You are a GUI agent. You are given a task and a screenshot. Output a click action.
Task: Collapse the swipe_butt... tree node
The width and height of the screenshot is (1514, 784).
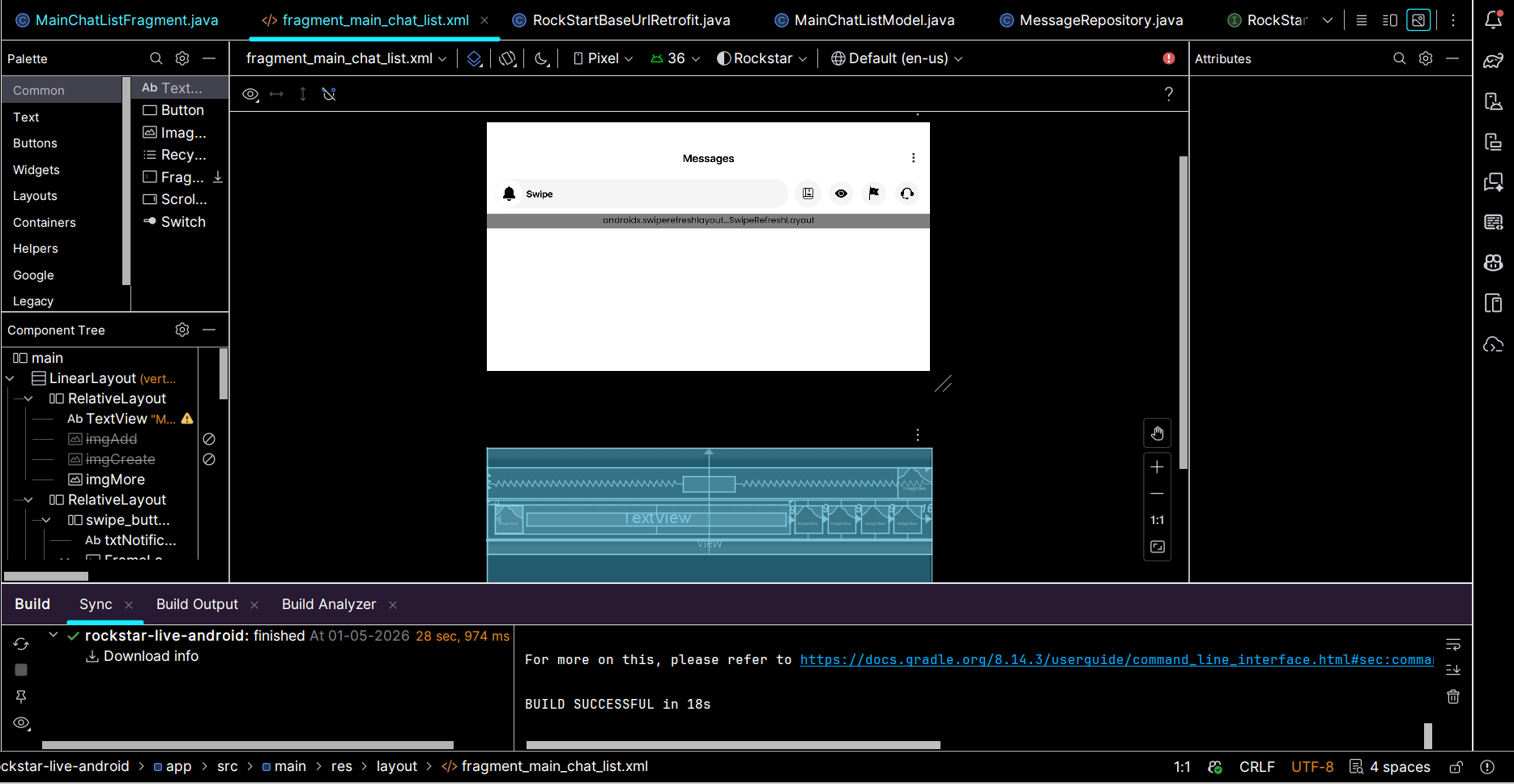(x=46, y=520)
